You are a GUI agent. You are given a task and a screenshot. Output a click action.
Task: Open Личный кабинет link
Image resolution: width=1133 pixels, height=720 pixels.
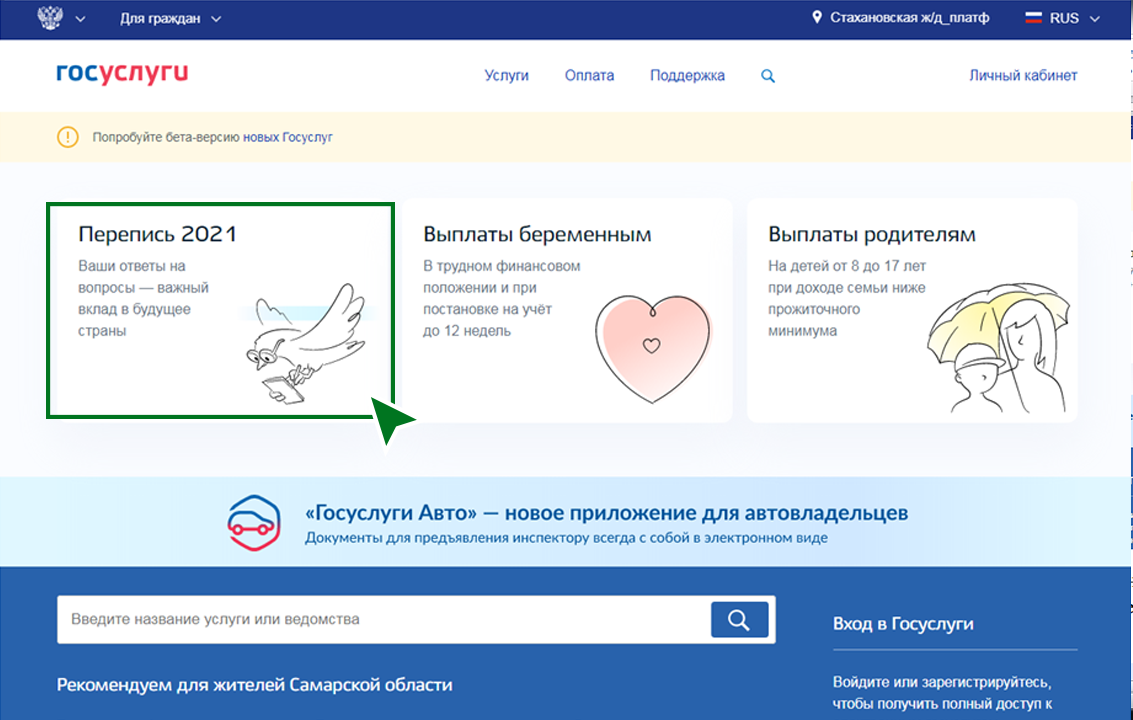coord(1023,75)
